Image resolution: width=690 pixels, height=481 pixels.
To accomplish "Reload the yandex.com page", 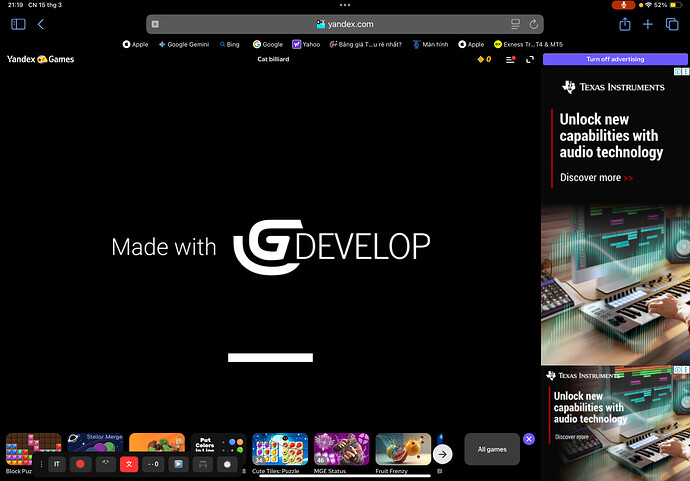I will 534,24.
